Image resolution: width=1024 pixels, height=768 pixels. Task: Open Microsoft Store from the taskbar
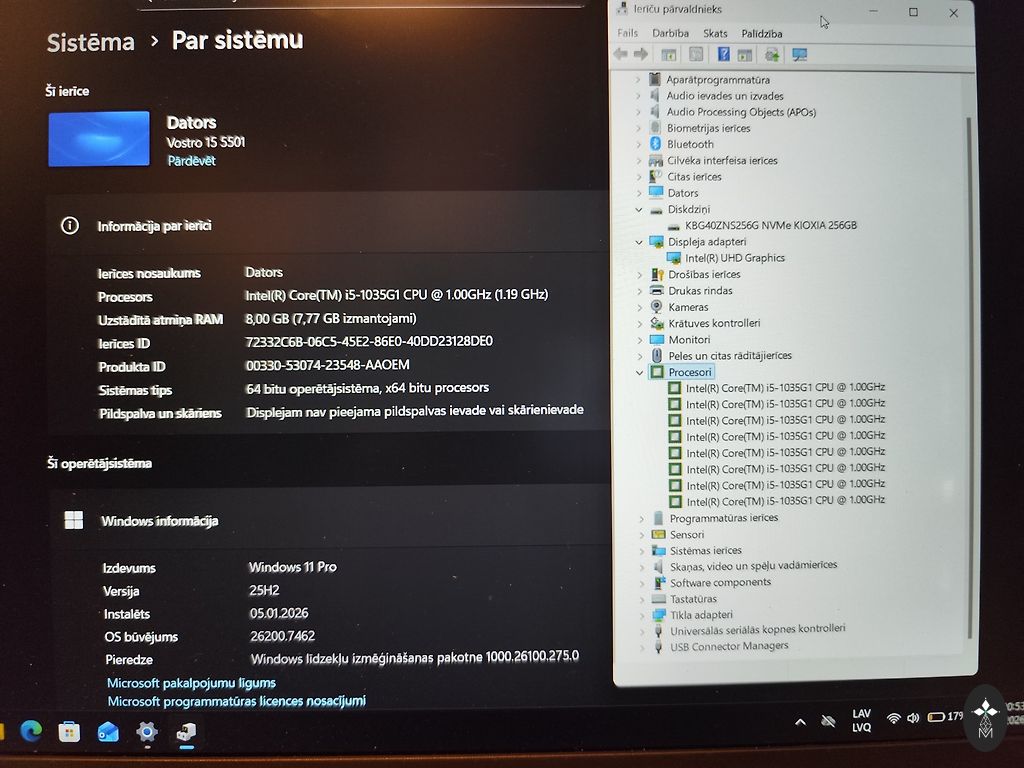click(x=69, y=732)
